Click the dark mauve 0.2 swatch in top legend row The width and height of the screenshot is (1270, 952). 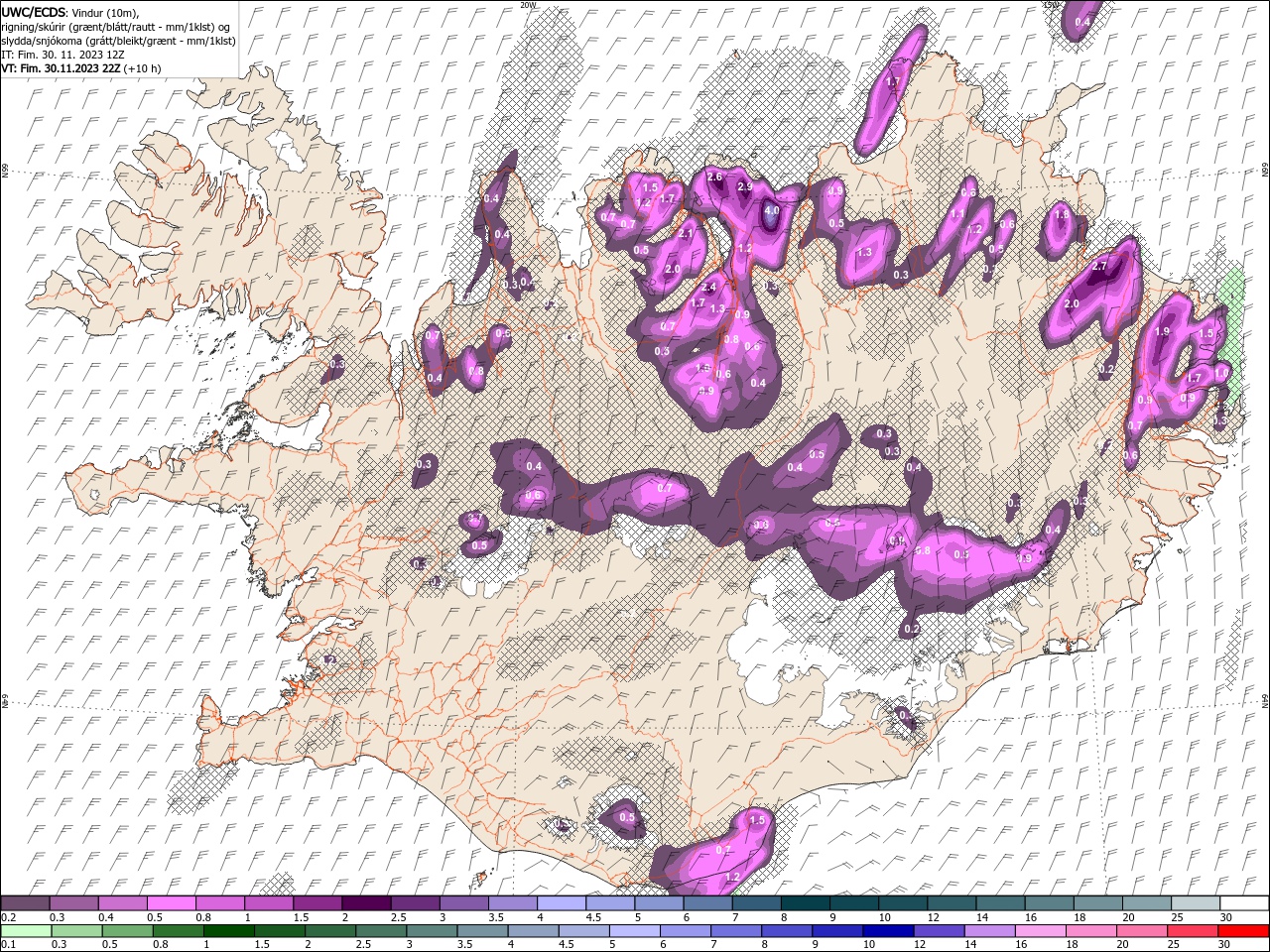25,903
